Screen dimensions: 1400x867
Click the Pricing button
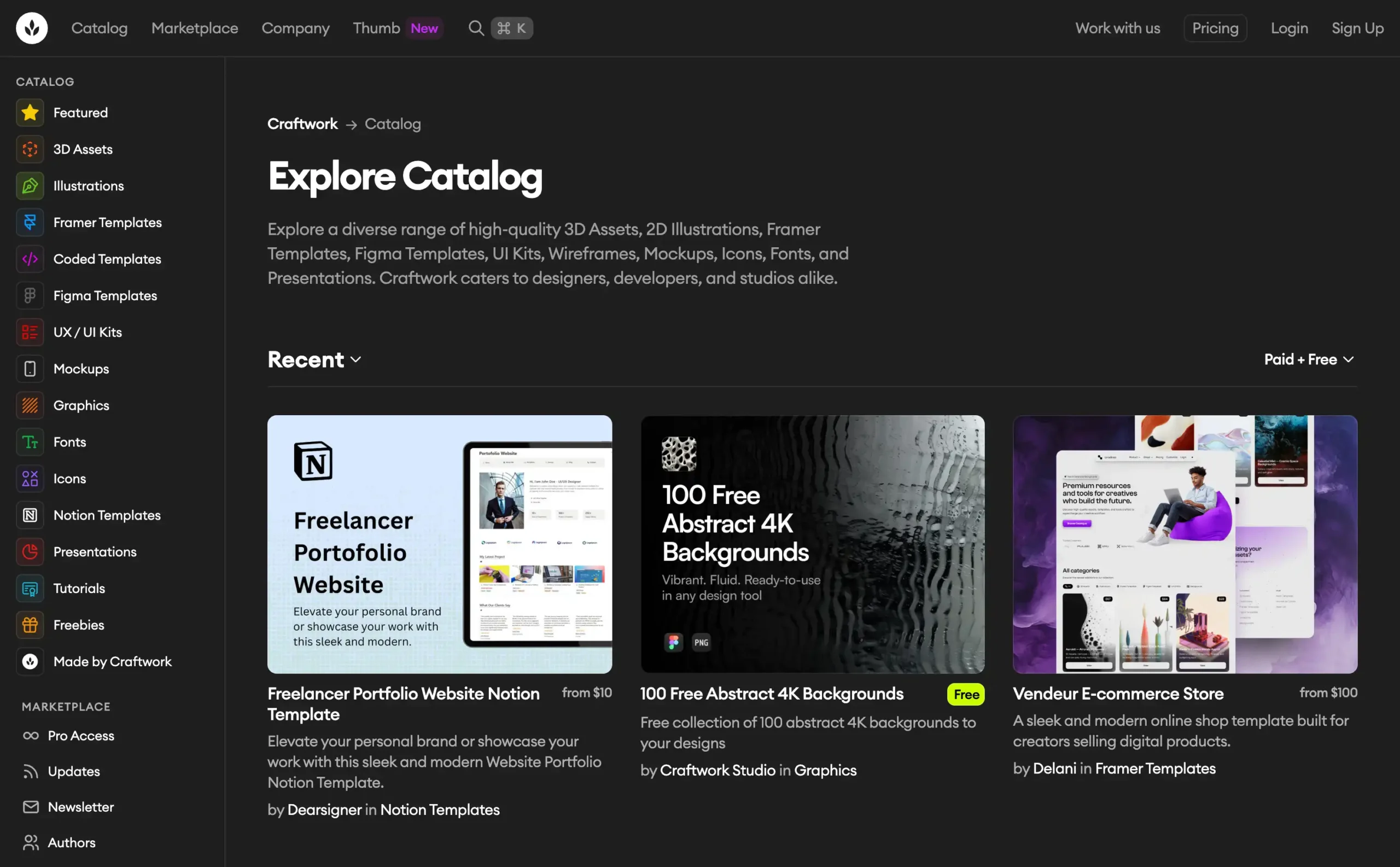pos(1215,28)
